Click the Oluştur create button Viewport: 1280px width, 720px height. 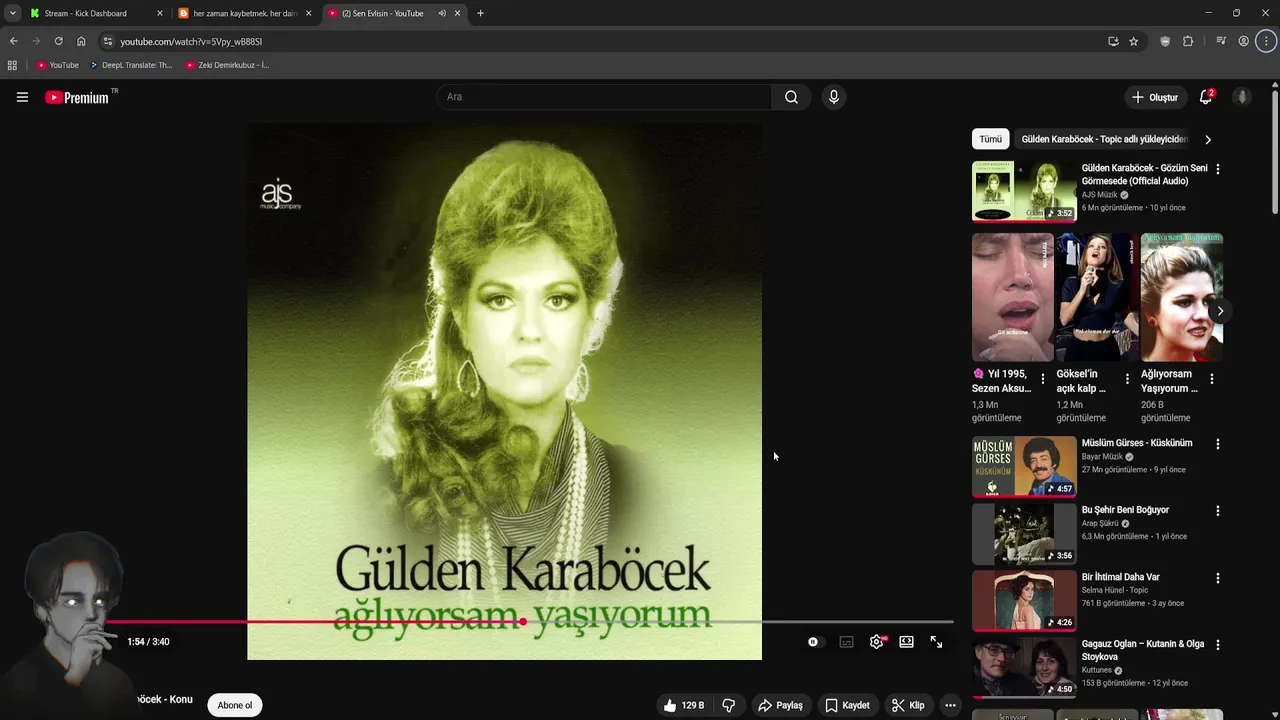click(x=1155, y=97)
